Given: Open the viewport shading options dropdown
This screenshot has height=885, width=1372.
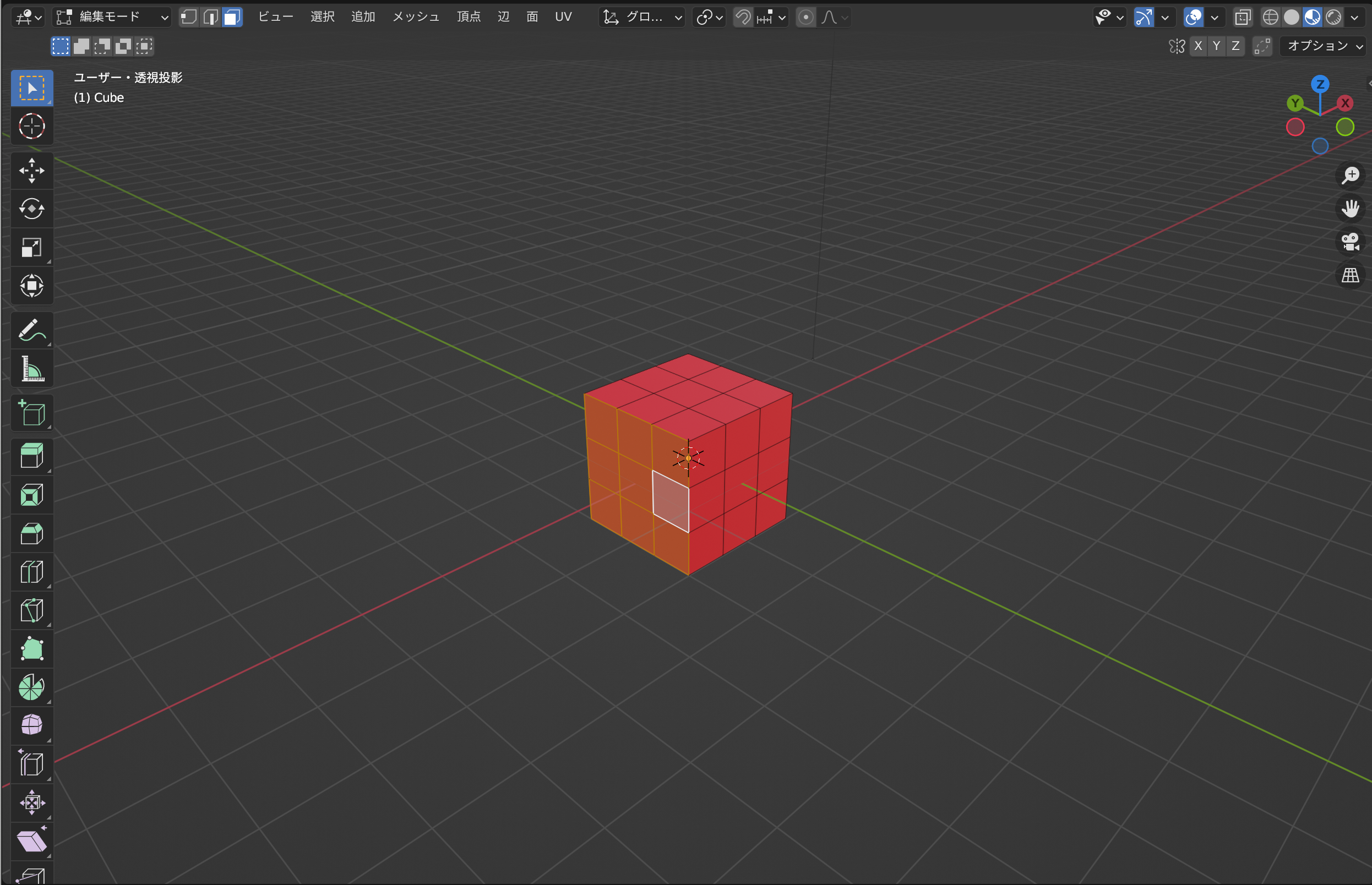Looking at the screenshot, I should (1355, 17).
